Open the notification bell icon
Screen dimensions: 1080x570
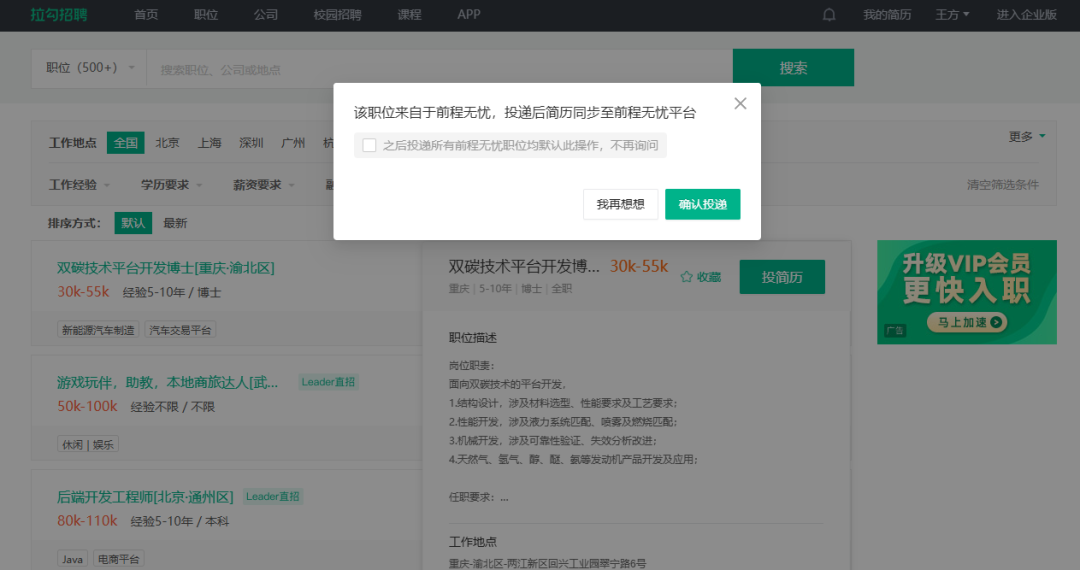point(829,14)
